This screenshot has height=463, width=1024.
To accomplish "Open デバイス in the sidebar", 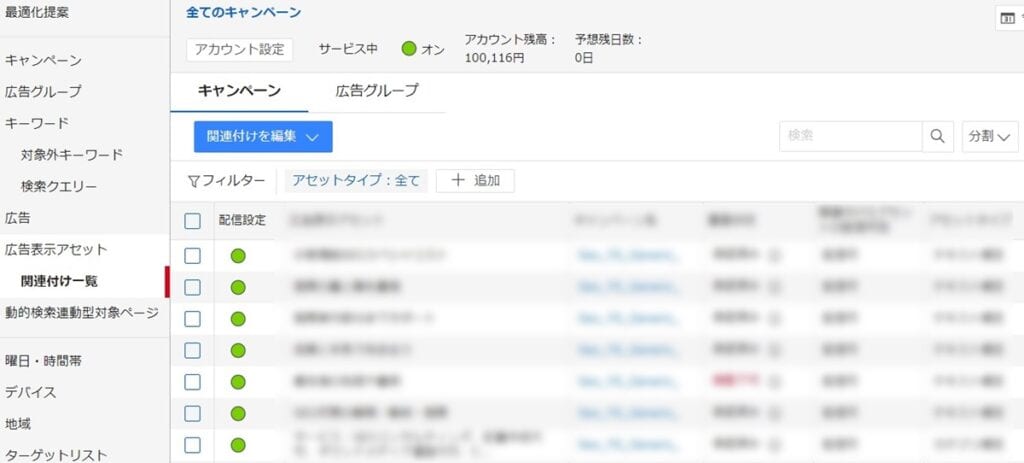I will pyautogui.click(x=31, y=392).
